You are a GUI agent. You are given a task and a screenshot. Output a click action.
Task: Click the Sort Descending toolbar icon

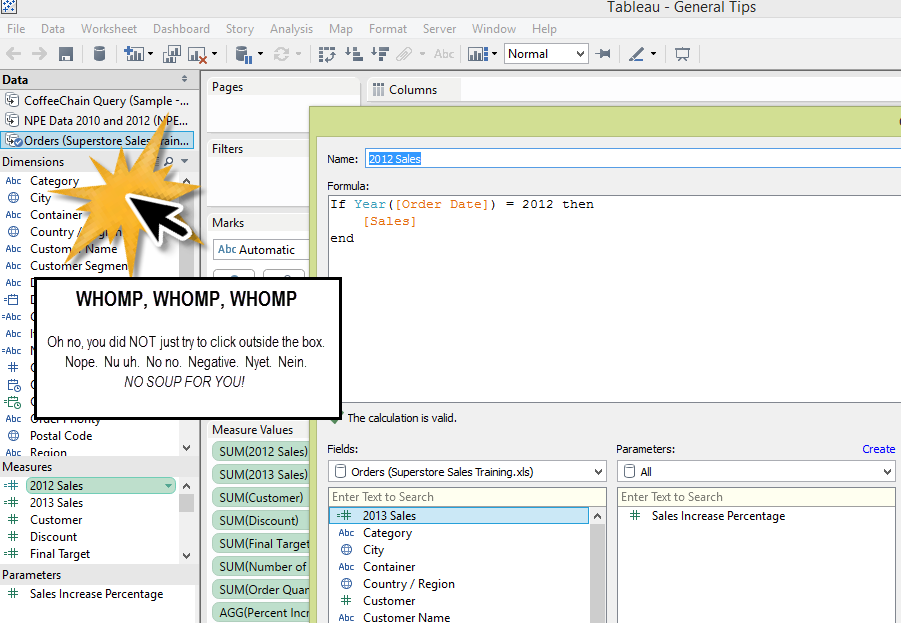379,54
